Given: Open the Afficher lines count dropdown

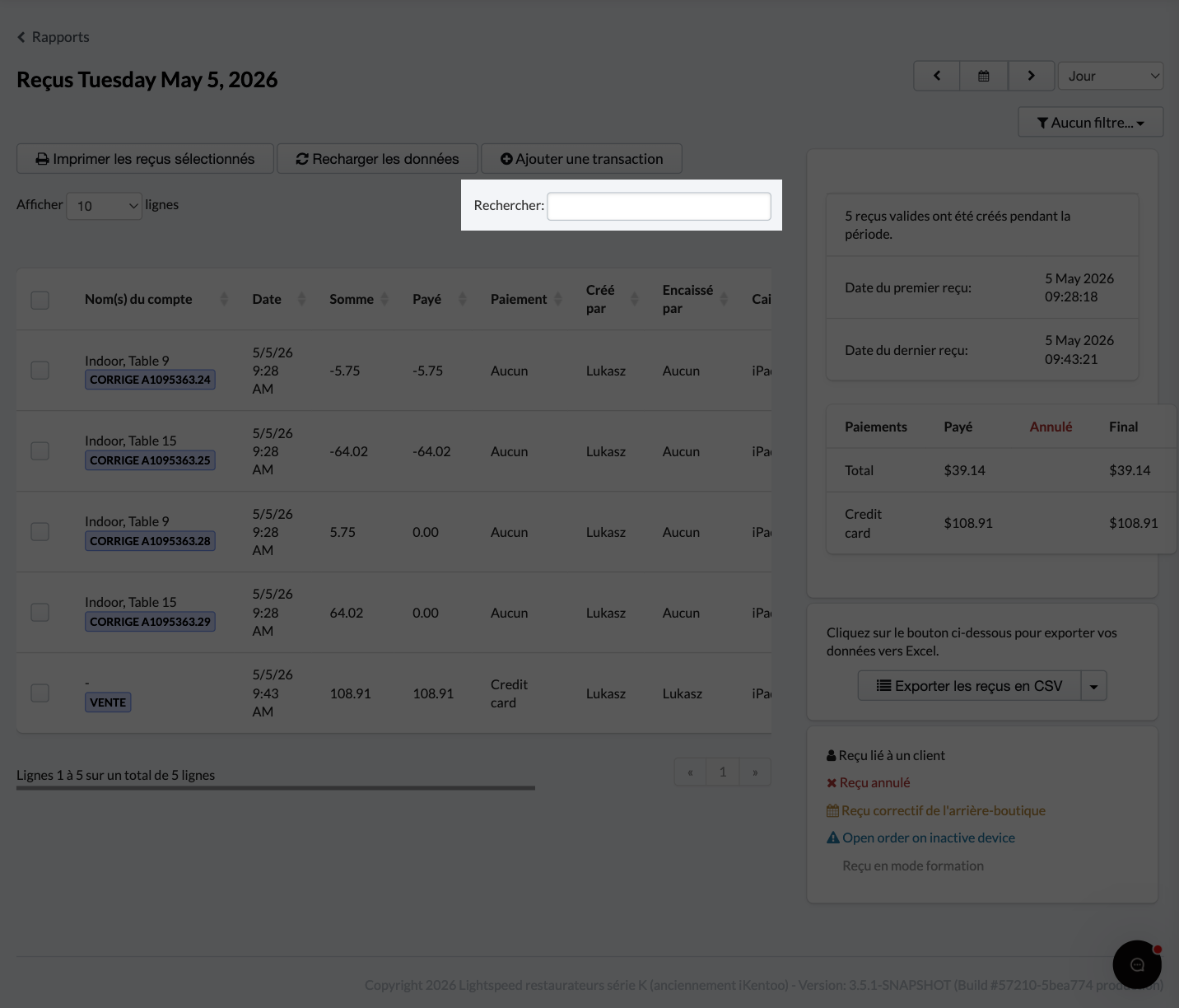Looking at the screenshot, I should [104, 205].
